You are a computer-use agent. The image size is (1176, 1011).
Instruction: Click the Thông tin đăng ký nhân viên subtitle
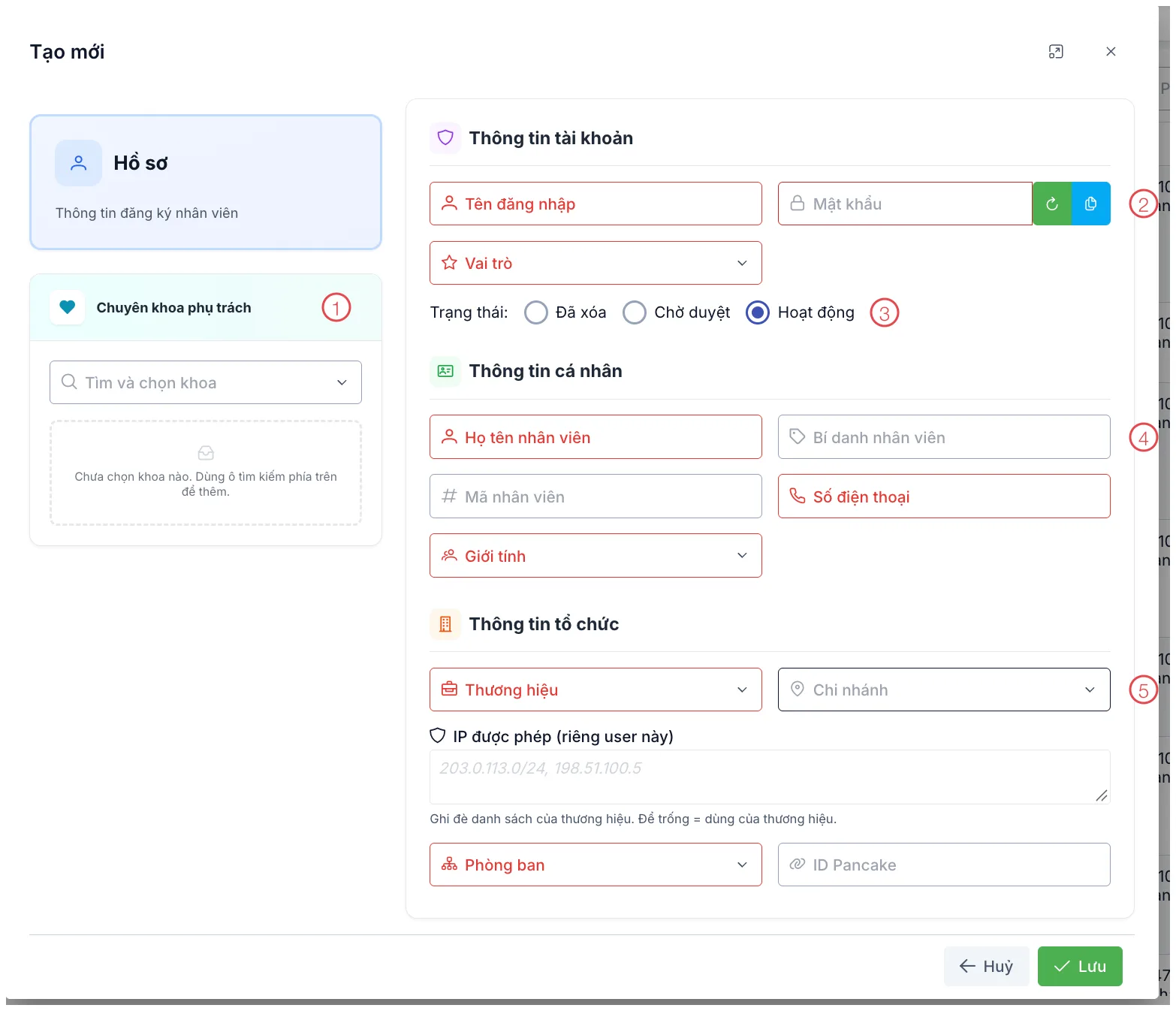coord(146,213)
